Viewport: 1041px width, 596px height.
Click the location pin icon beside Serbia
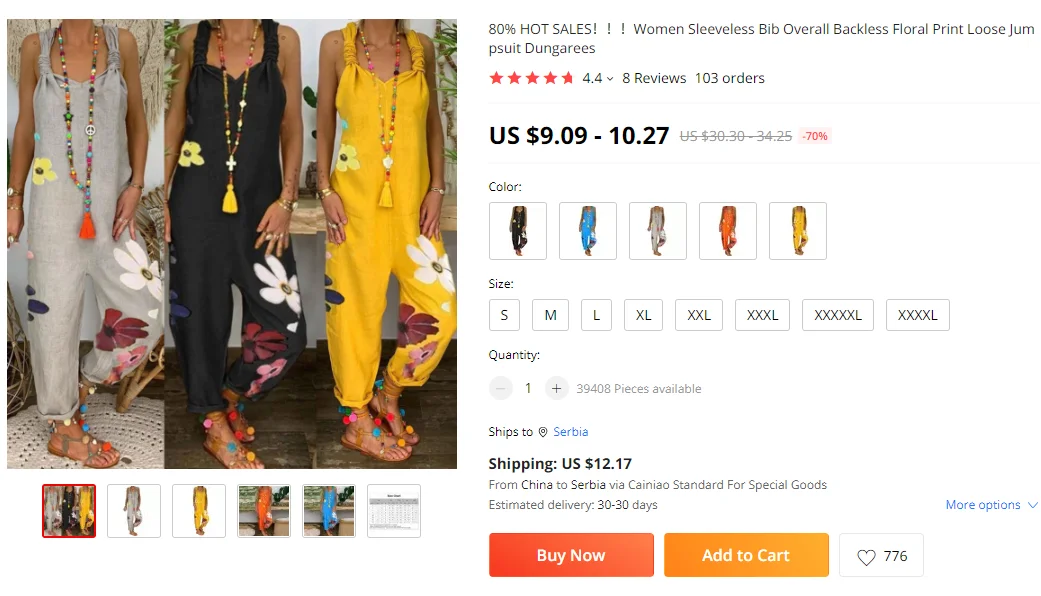pos(543,432)
